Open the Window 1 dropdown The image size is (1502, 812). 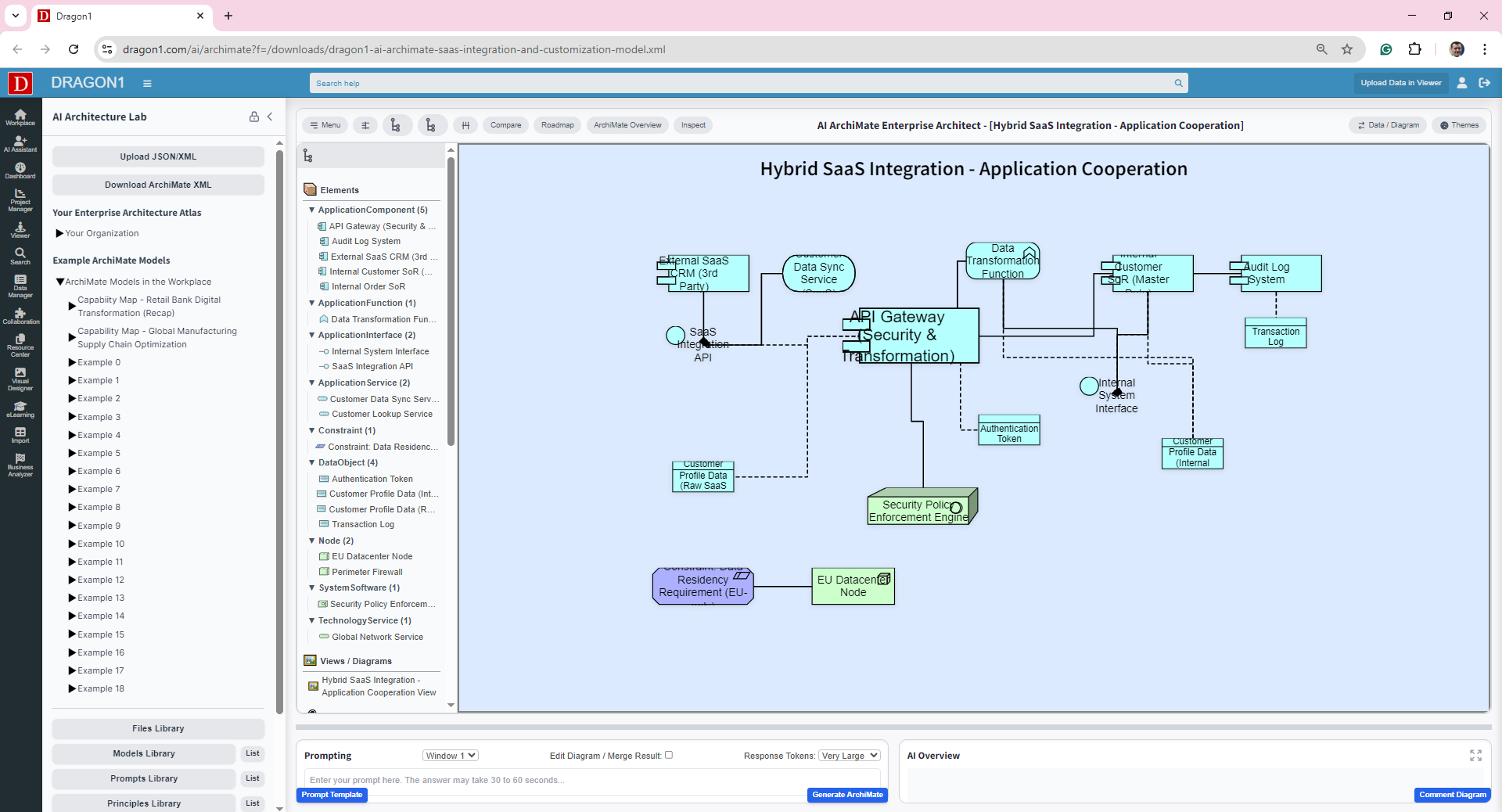(x=451, y=756)
